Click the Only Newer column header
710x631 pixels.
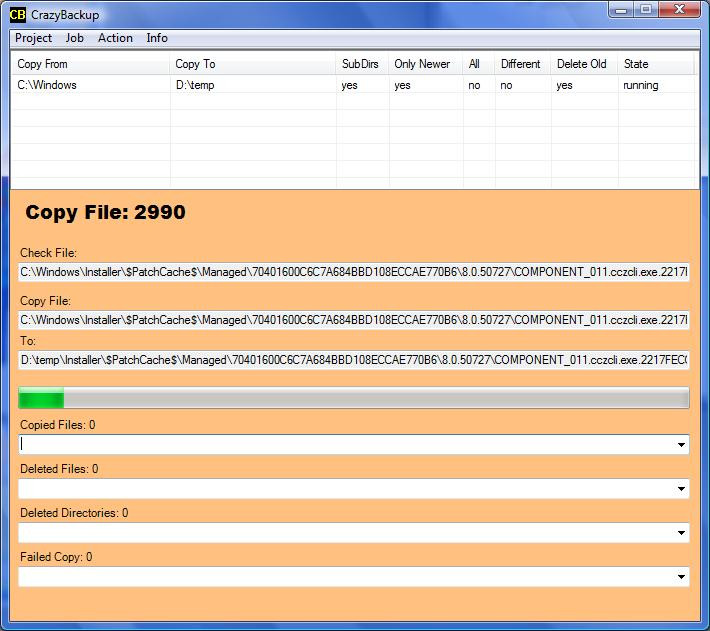tap(425, 64)
